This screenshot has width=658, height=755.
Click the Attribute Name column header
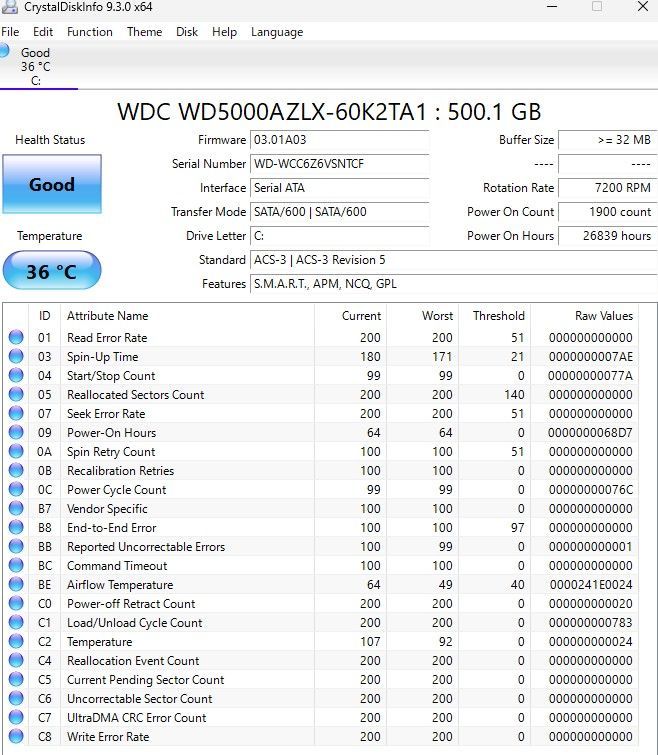pyautogui.click(x=107, y=316)
